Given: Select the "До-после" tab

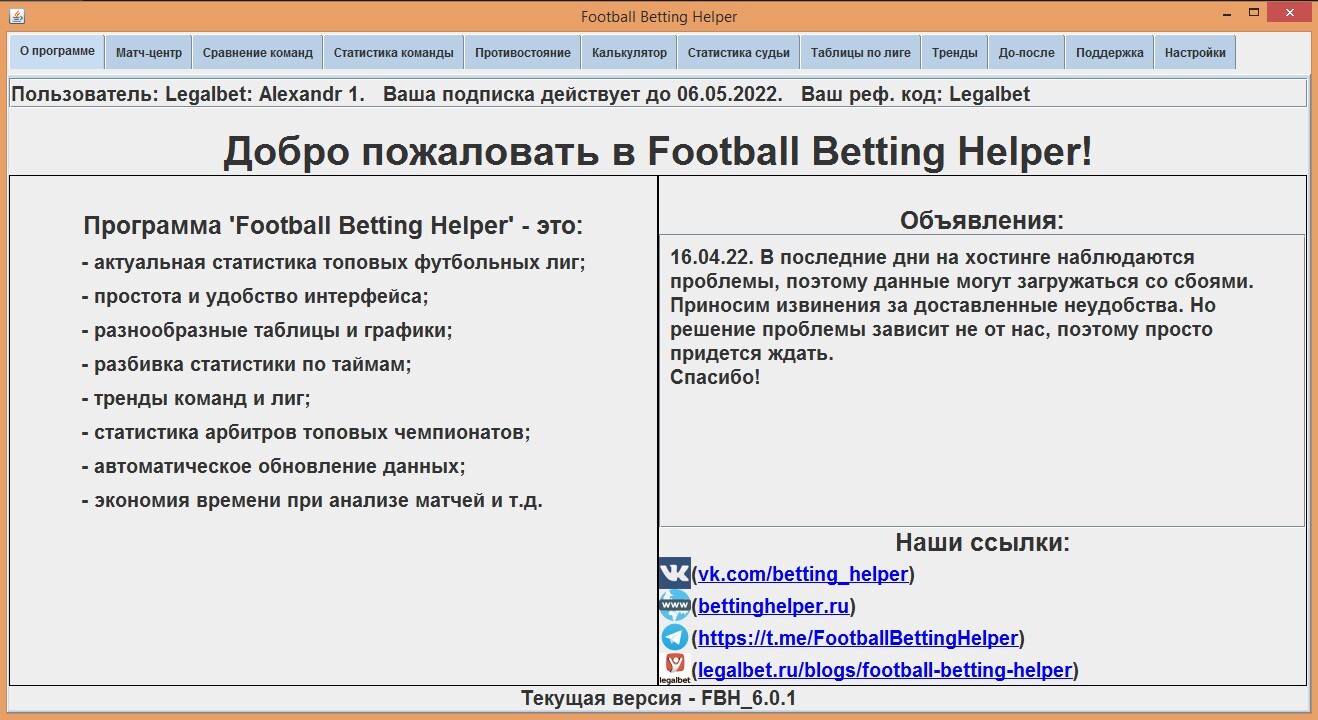Looking at the screenshot, I should pos(1027,53).
